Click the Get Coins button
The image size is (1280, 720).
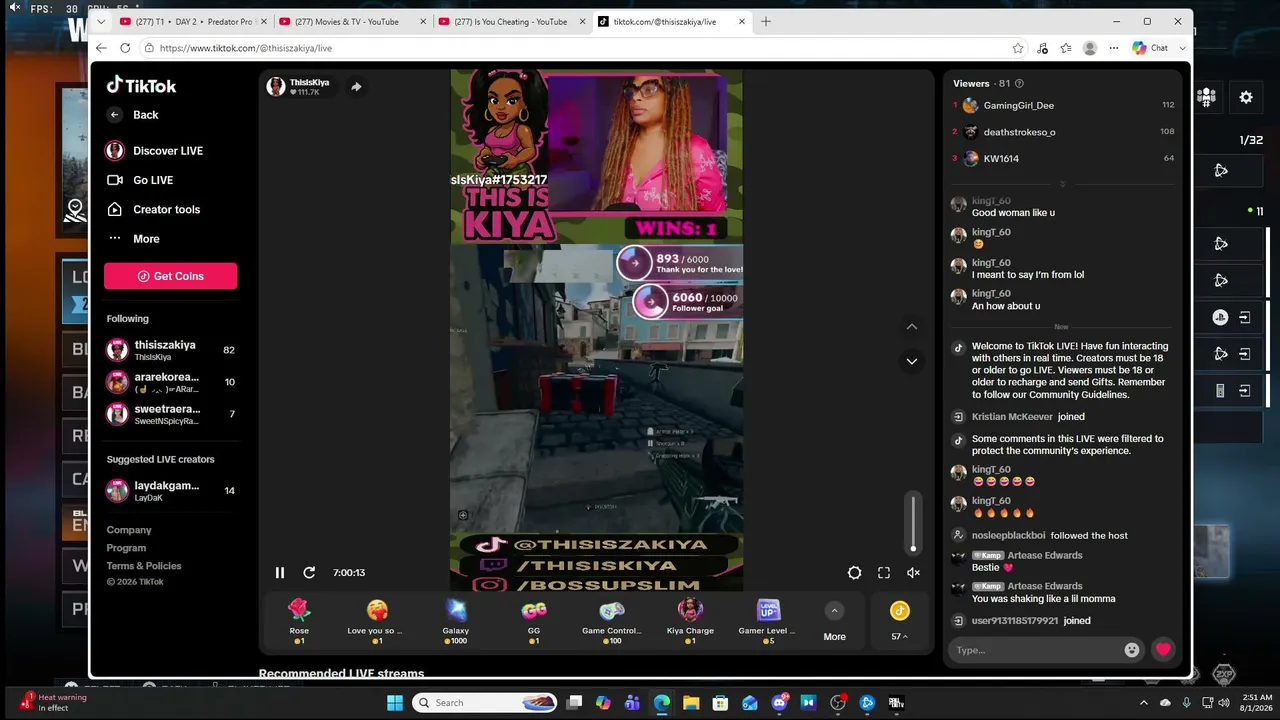pyautogui.click(x=171, y=276)
